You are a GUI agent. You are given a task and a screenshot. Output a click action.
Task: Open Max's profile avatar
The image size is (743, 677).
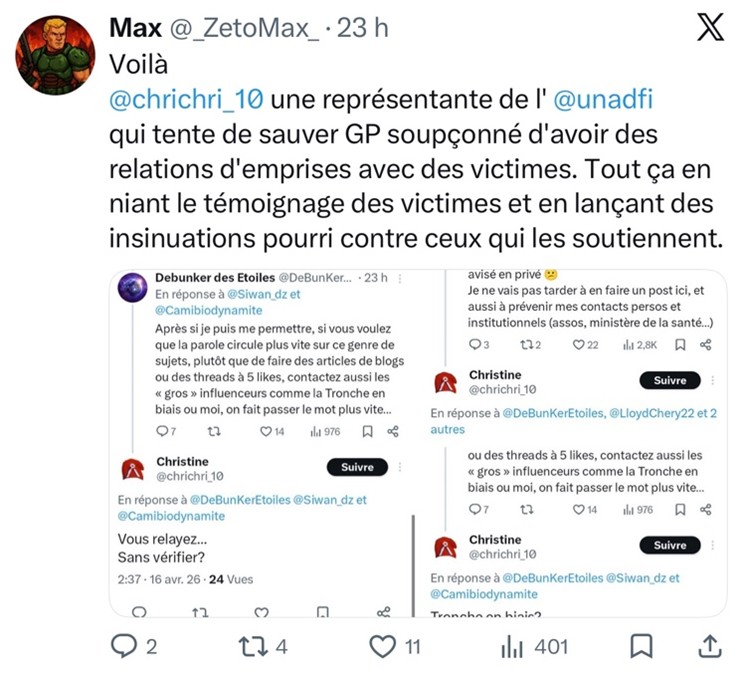[x=55, y=55]
